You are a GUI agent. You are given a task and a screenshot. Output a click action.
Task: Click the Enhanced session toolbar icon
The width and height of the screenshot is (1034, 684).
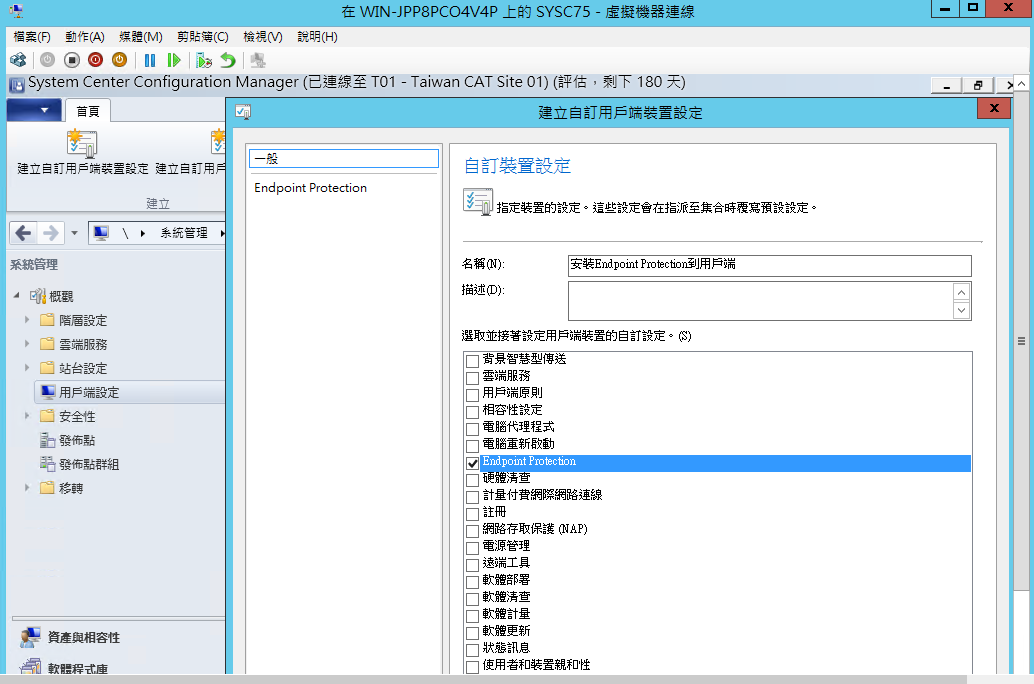258,61
